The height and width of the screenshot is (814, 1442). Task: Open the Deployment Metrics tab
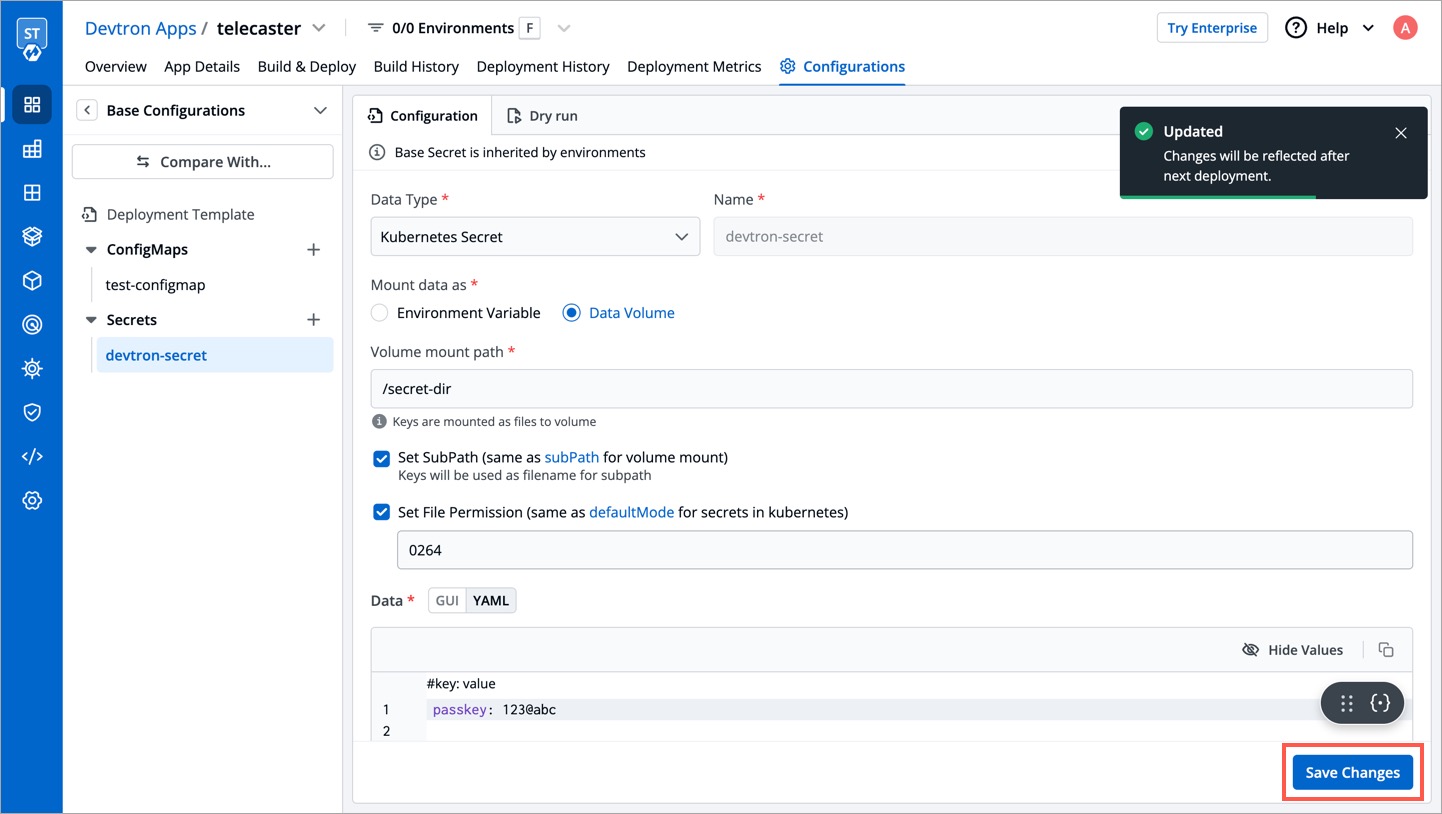tap(694, 66)
